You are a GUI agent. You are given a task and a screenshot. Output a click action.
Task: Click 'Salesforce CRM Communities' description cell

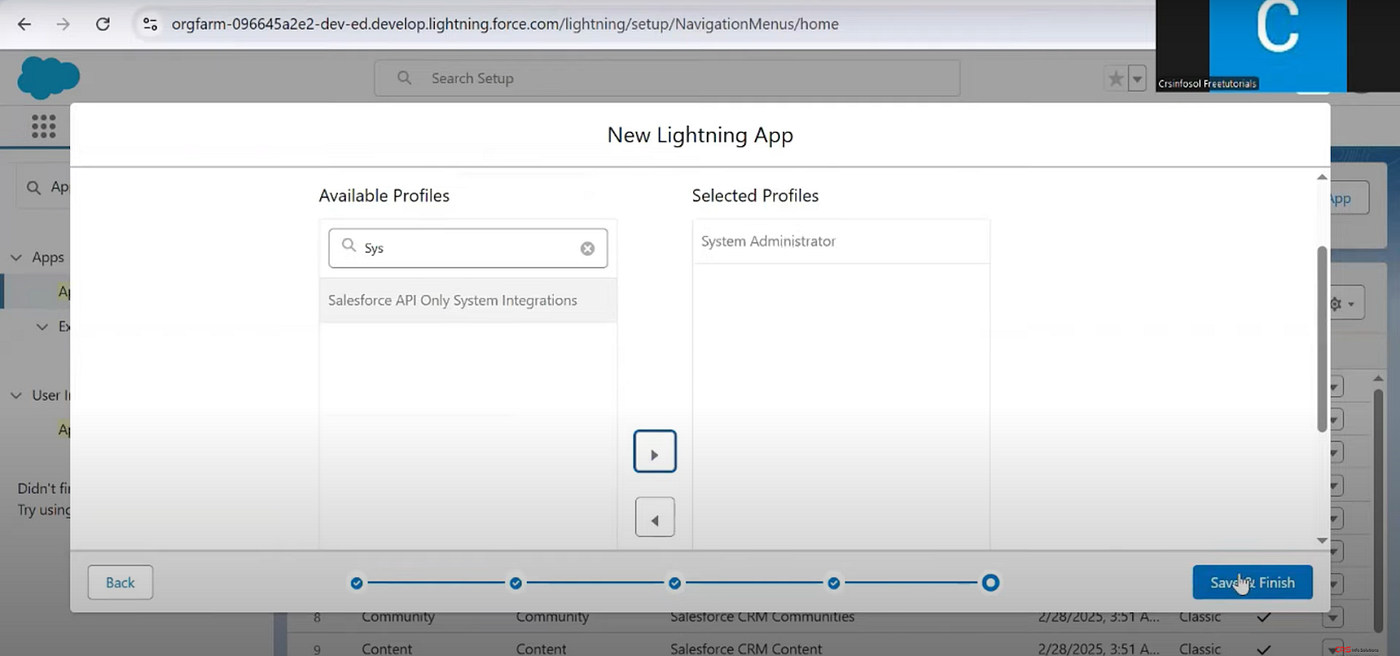coord(762,617)
